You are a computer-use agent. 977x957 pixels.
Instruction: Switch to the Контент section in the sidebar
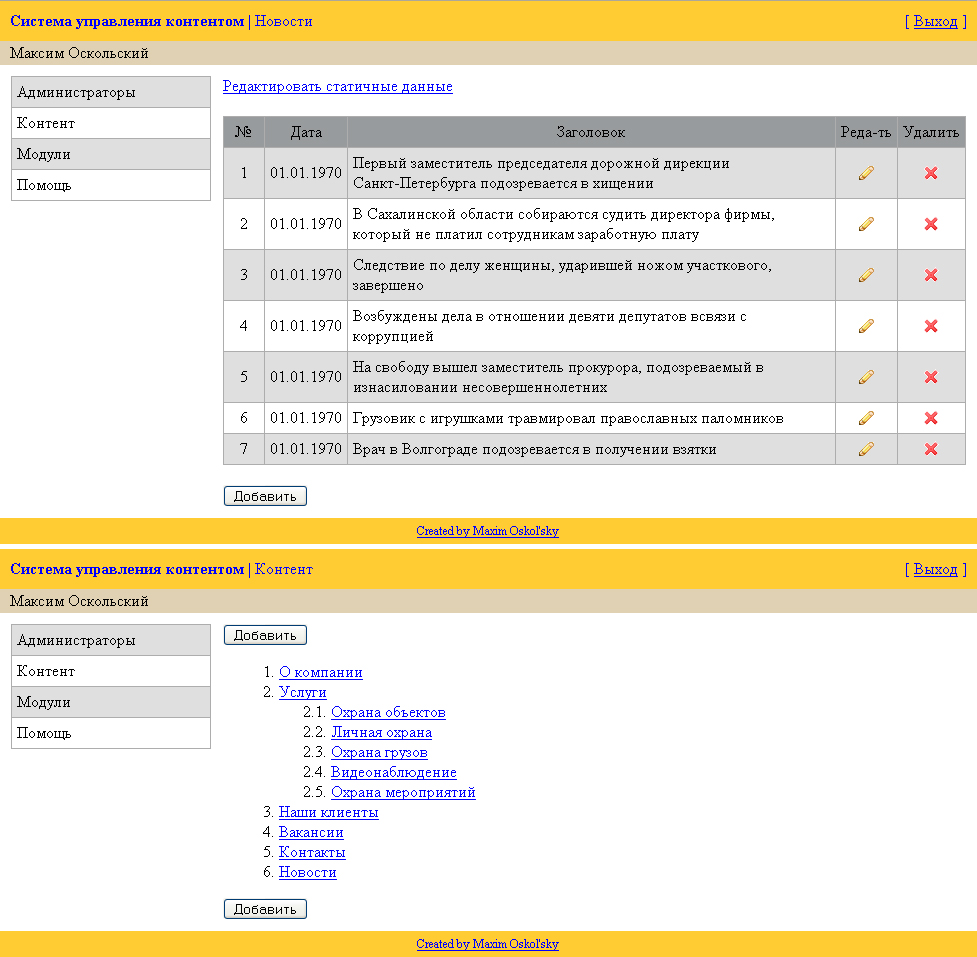tap(46, 123)
